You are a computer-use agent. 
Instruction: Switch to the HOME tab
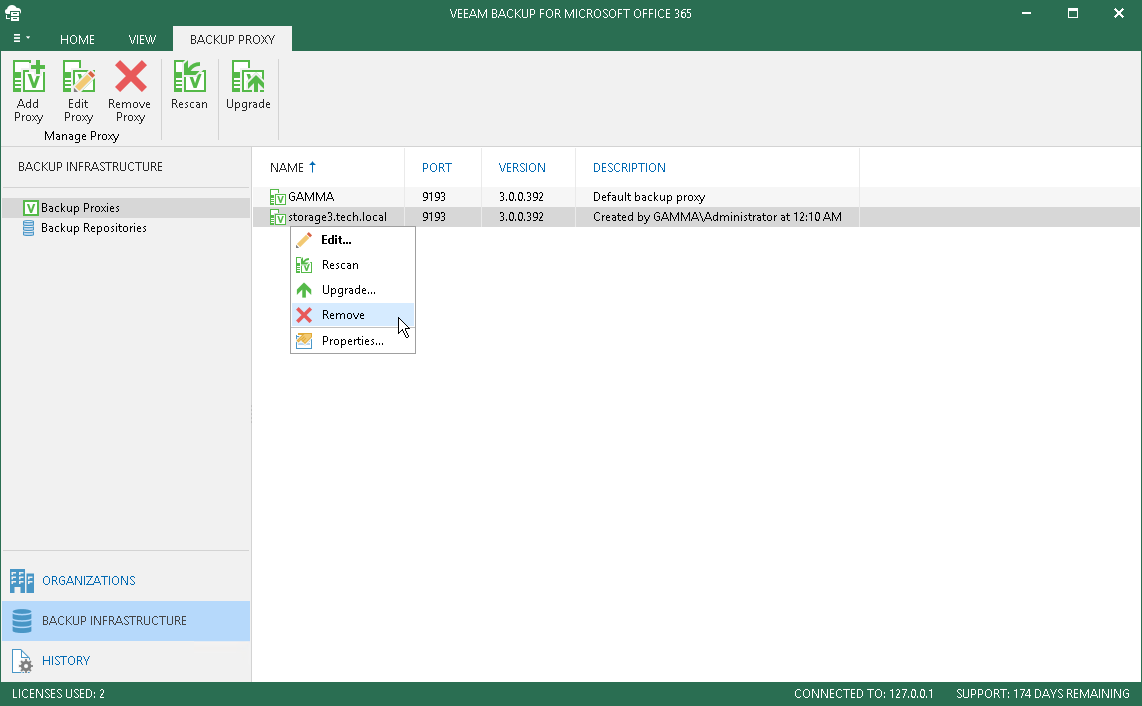[x=77, y=39]
